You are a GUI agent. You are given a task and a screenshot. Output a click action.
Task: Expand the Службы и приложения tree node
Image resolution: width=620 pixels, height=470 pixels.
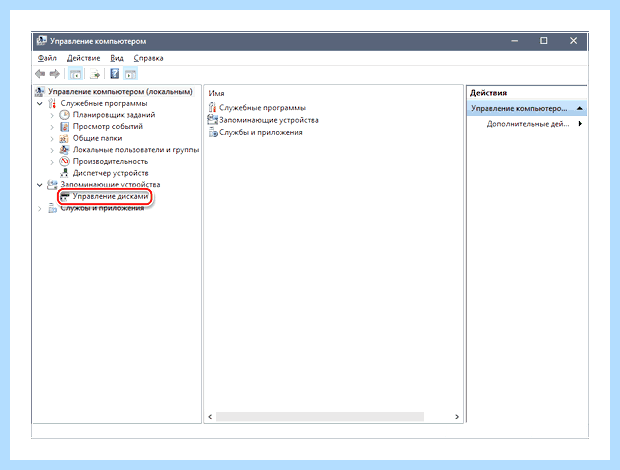click(x=40, y=208)
